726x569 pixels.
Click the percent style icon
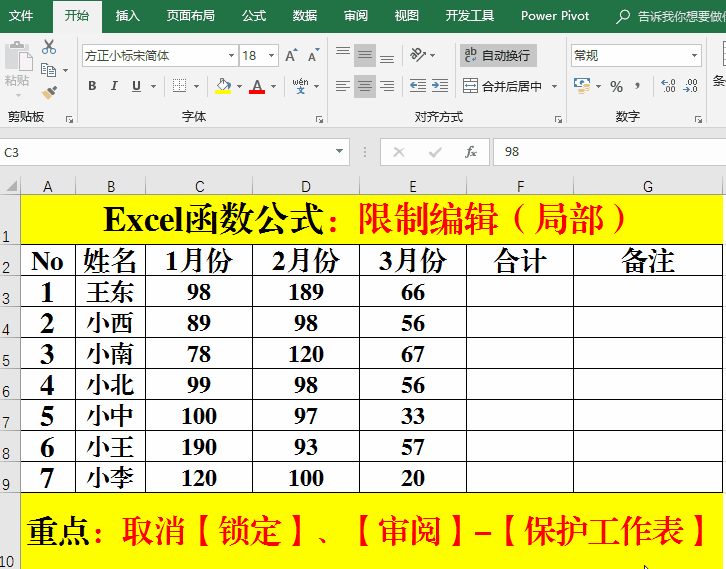coord(616,86)
